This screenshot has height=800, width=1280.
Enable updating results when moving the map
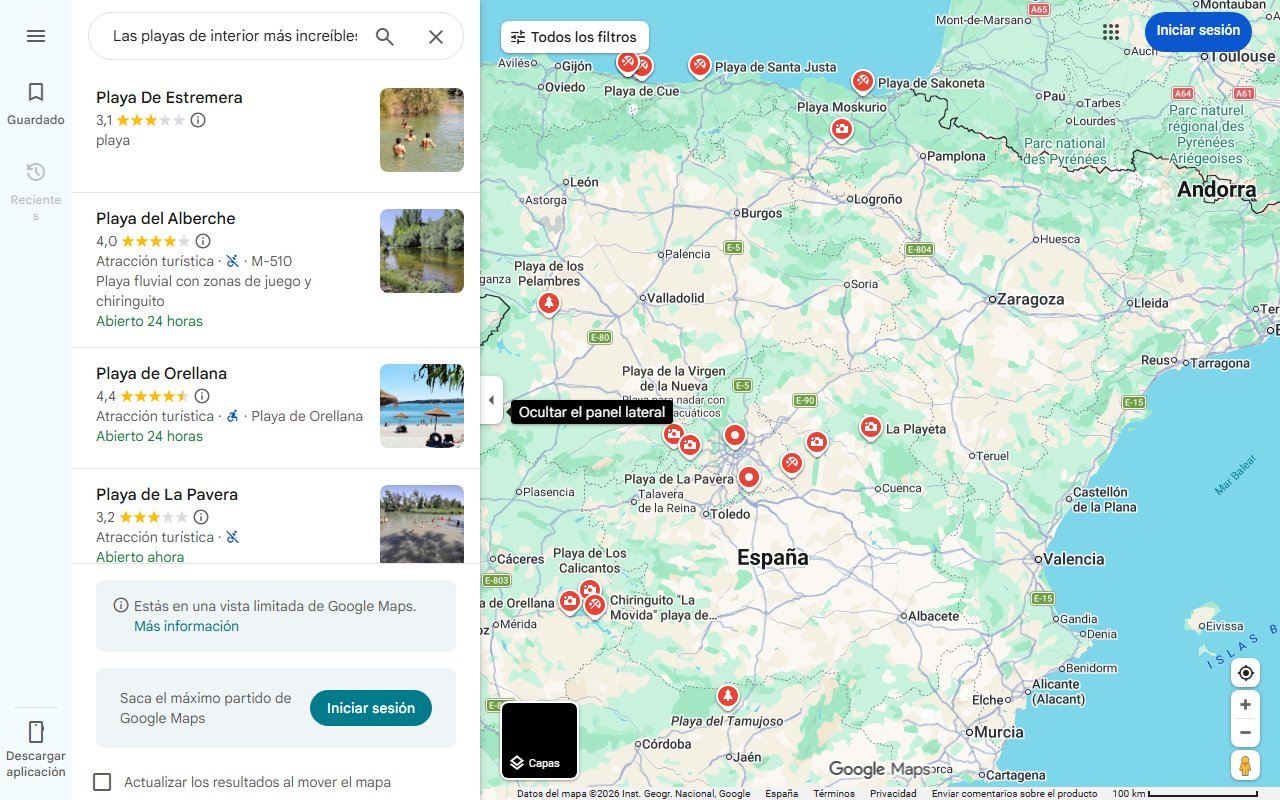coord(102,781)
